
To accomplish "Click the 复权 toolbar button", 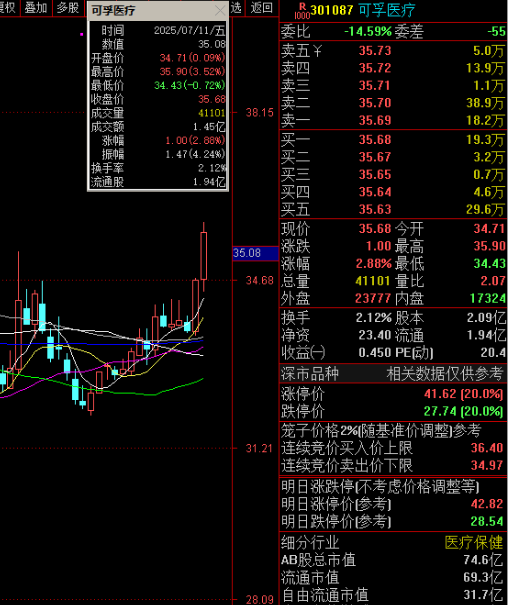I will coord(8,7).
